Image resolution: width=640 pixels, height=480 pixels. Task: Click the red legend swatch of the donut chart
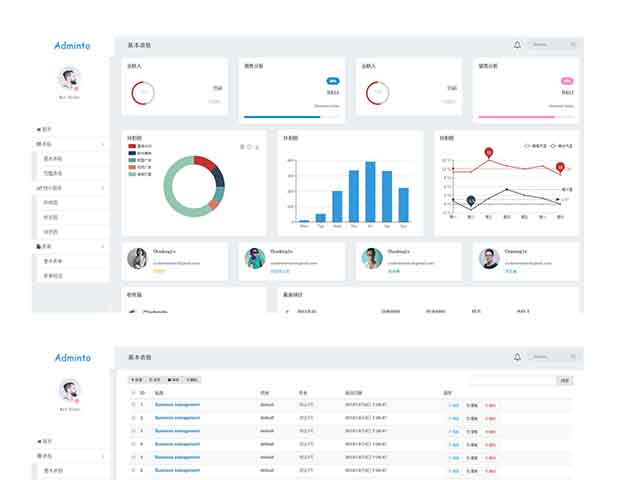(132, 146)
